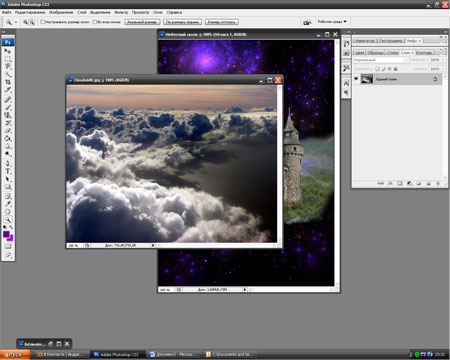This screenshot has height=360, width=450.
Task: Switch to 'Гистограмма' tab
Action: pos(391,41)
